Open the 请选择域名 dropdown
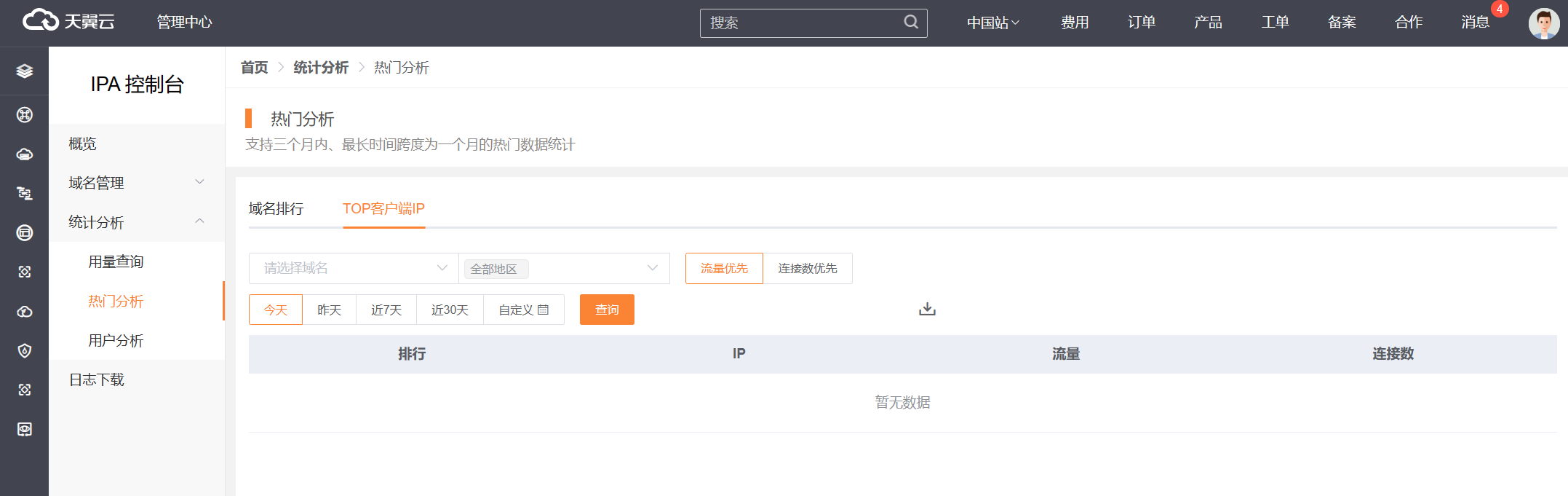1568x496 pixels. click(x=354, y=269)
